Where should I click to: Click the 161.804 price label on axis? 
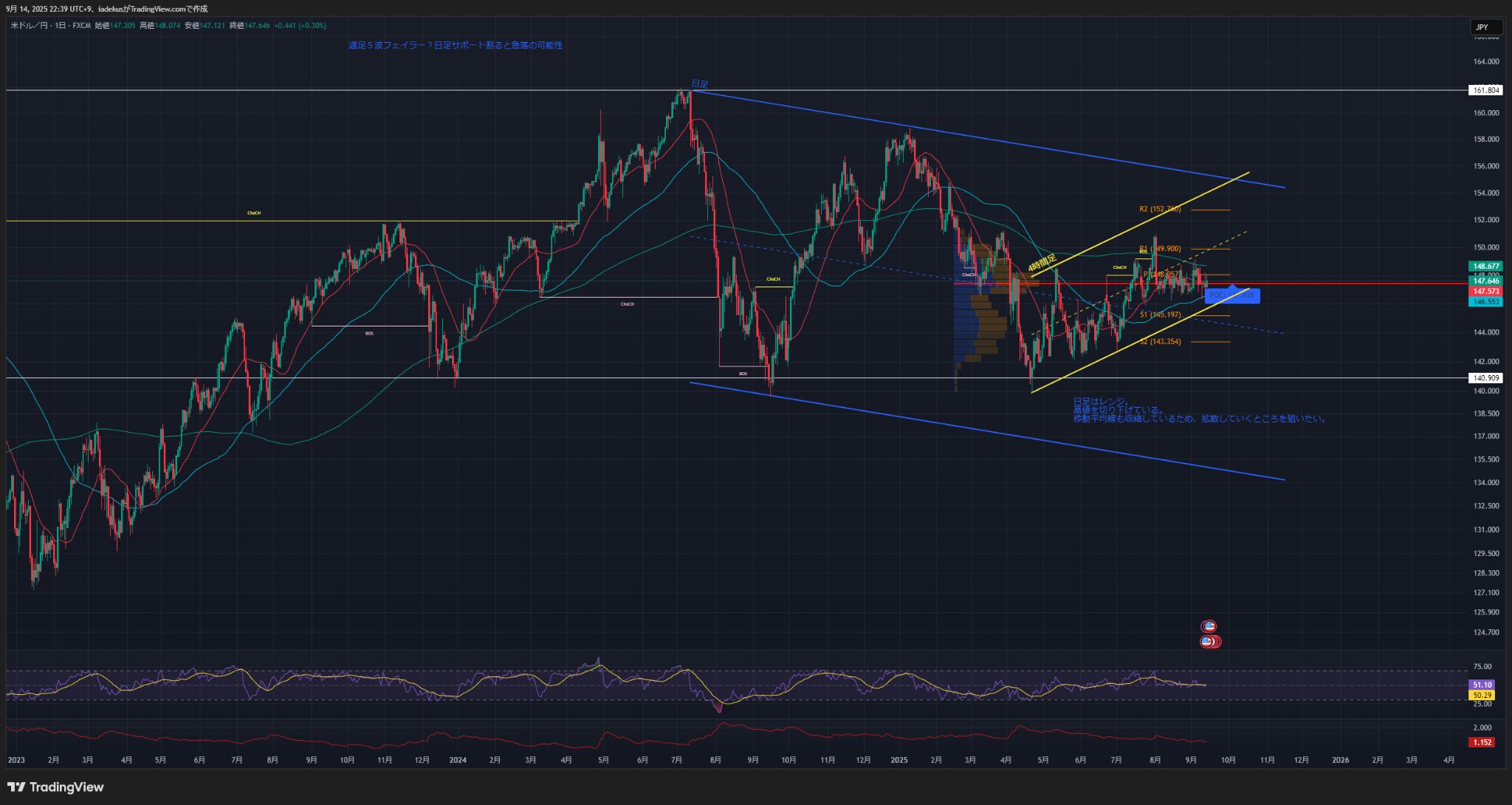coord(1485,90)
